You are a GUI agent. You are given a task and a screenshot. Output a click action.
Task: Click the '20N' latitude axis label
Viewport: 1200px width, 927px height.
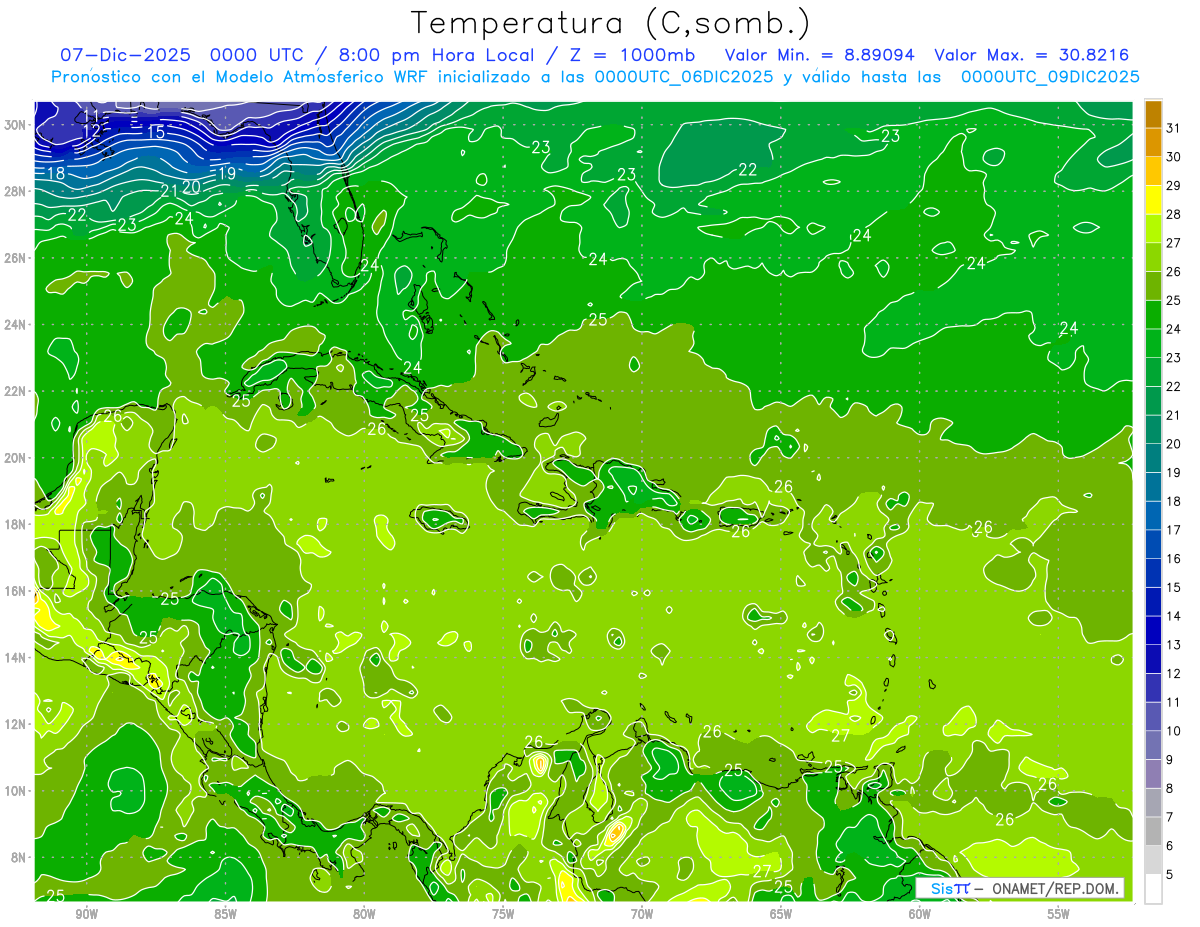(x=17, y=457)
